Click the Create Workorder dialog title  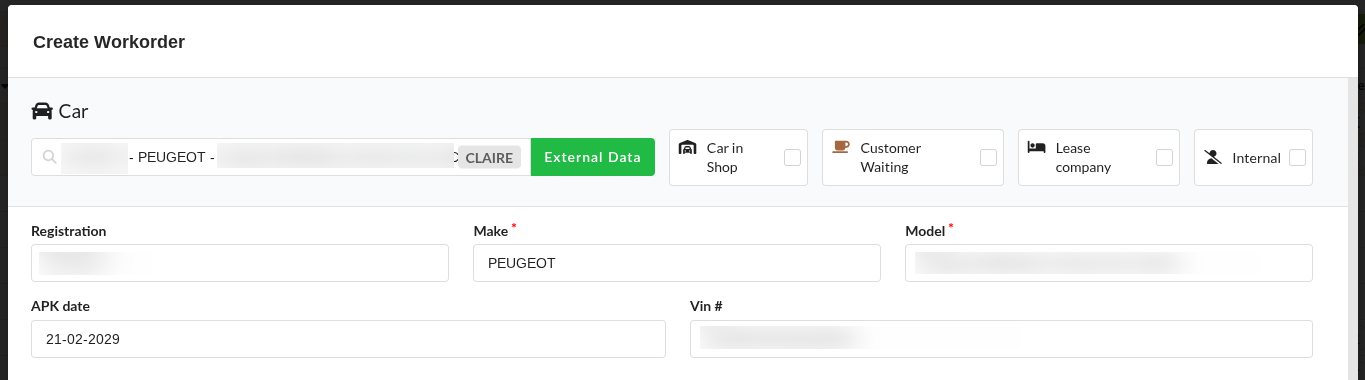click(x=109, y=42)
